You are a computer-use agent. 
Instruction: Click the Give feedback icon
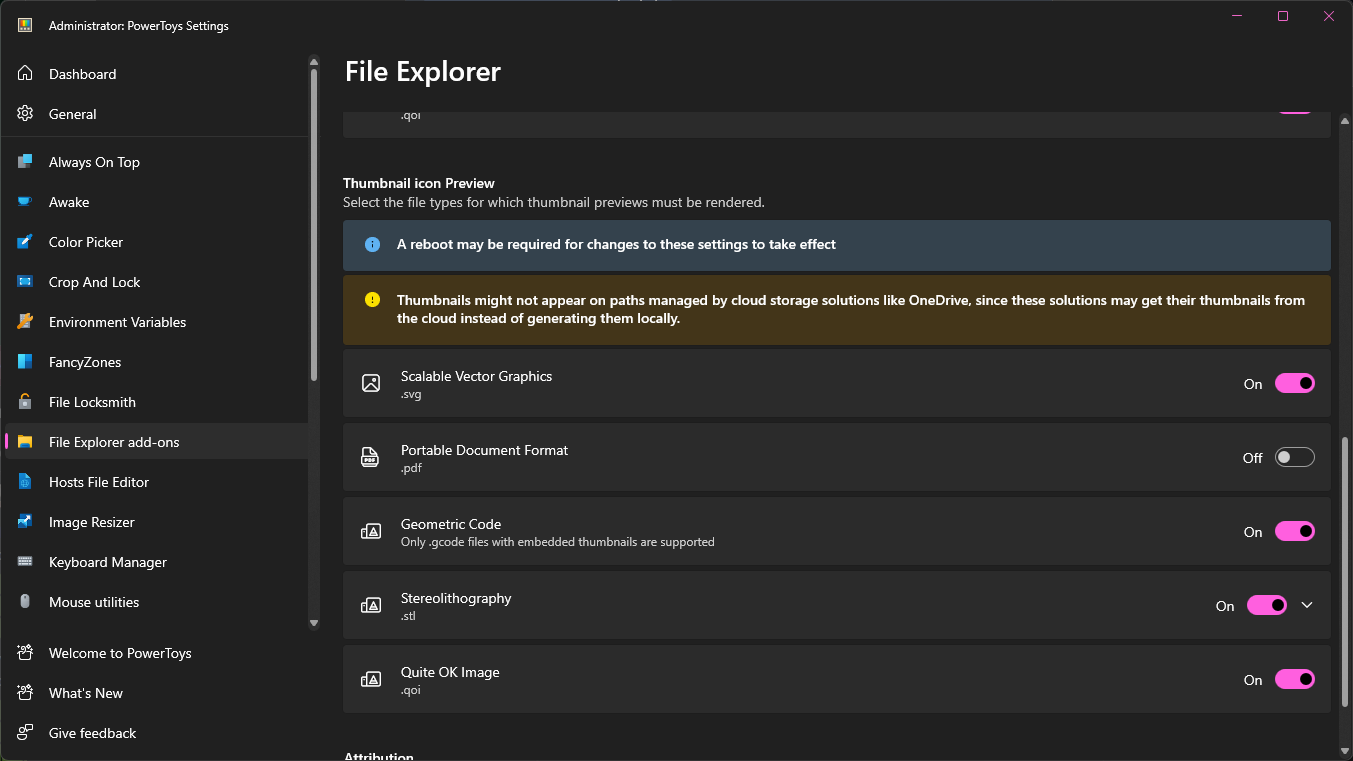coord(26,733)
